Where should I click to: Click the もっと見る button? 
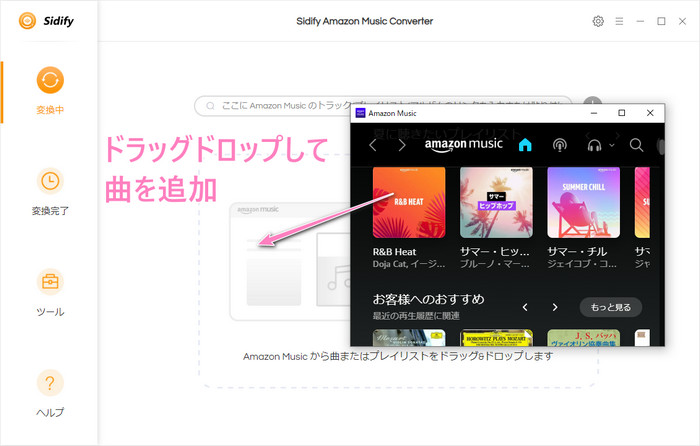(611, 307)
